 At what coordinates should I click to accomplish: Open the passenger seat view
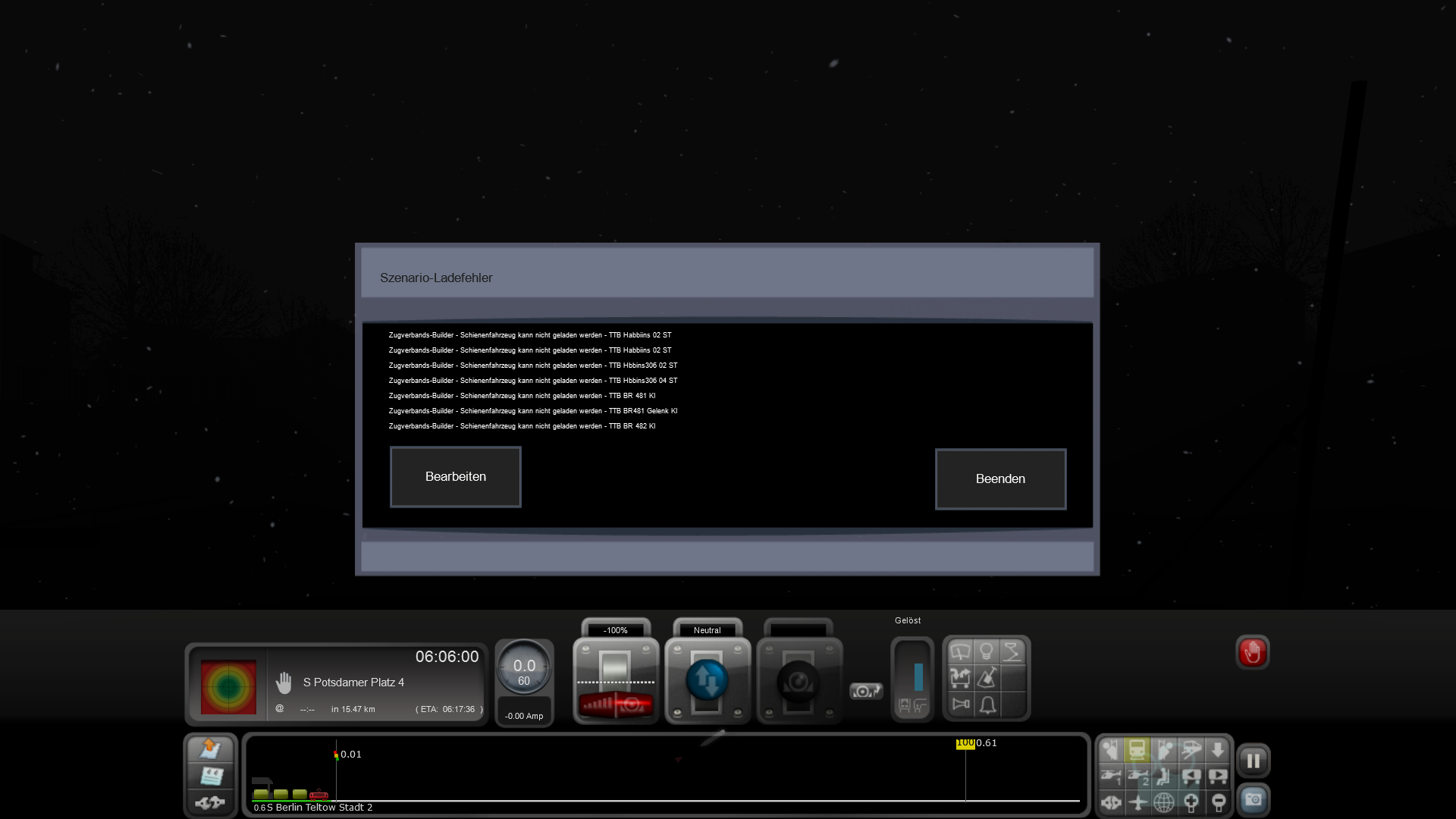pyautogui.click(x=1164, y=776)
